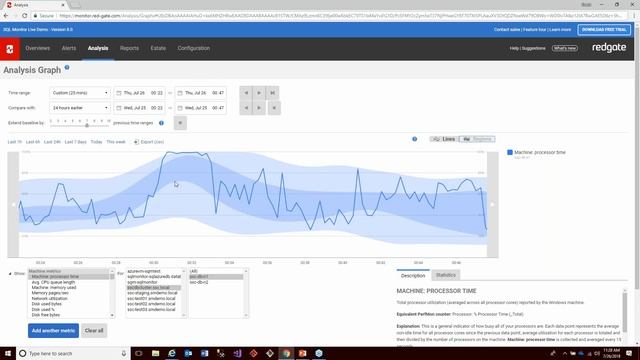This screenshot has width=640, height=360.
Task: Open the Analysis Graph help info icon
Action: coord(67,67)
